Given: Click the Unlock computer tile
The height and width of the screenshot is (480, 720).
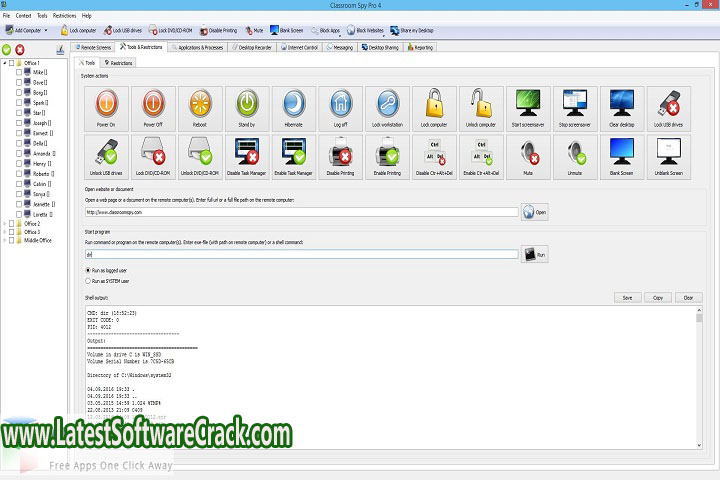Looking at the screenshot, I should pyautogui.click(x=481, y=108).
